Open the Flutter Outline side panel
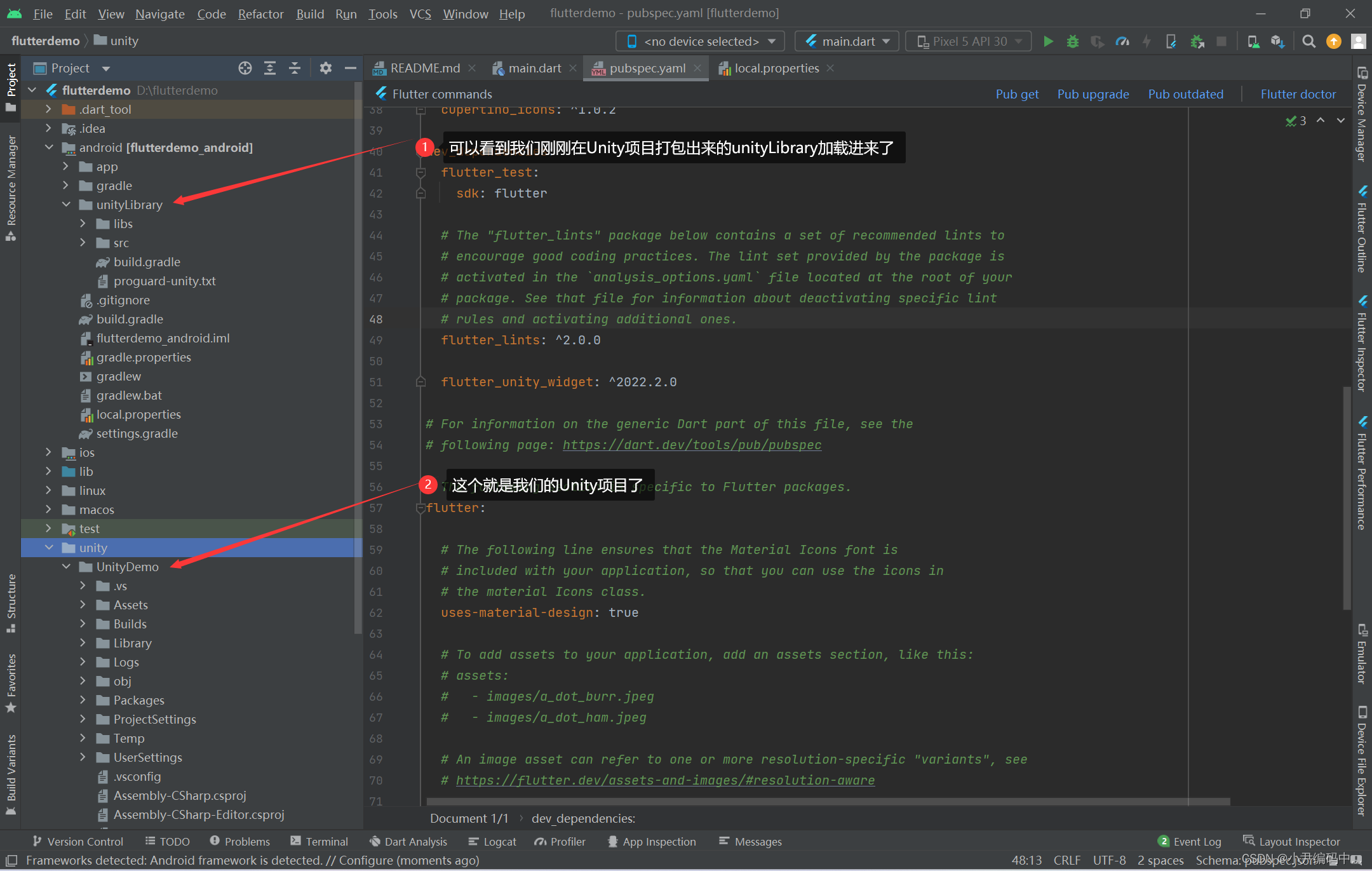Image resolution: width=1372 pixels, height=871 pixels. click(x=1362, y=229)
